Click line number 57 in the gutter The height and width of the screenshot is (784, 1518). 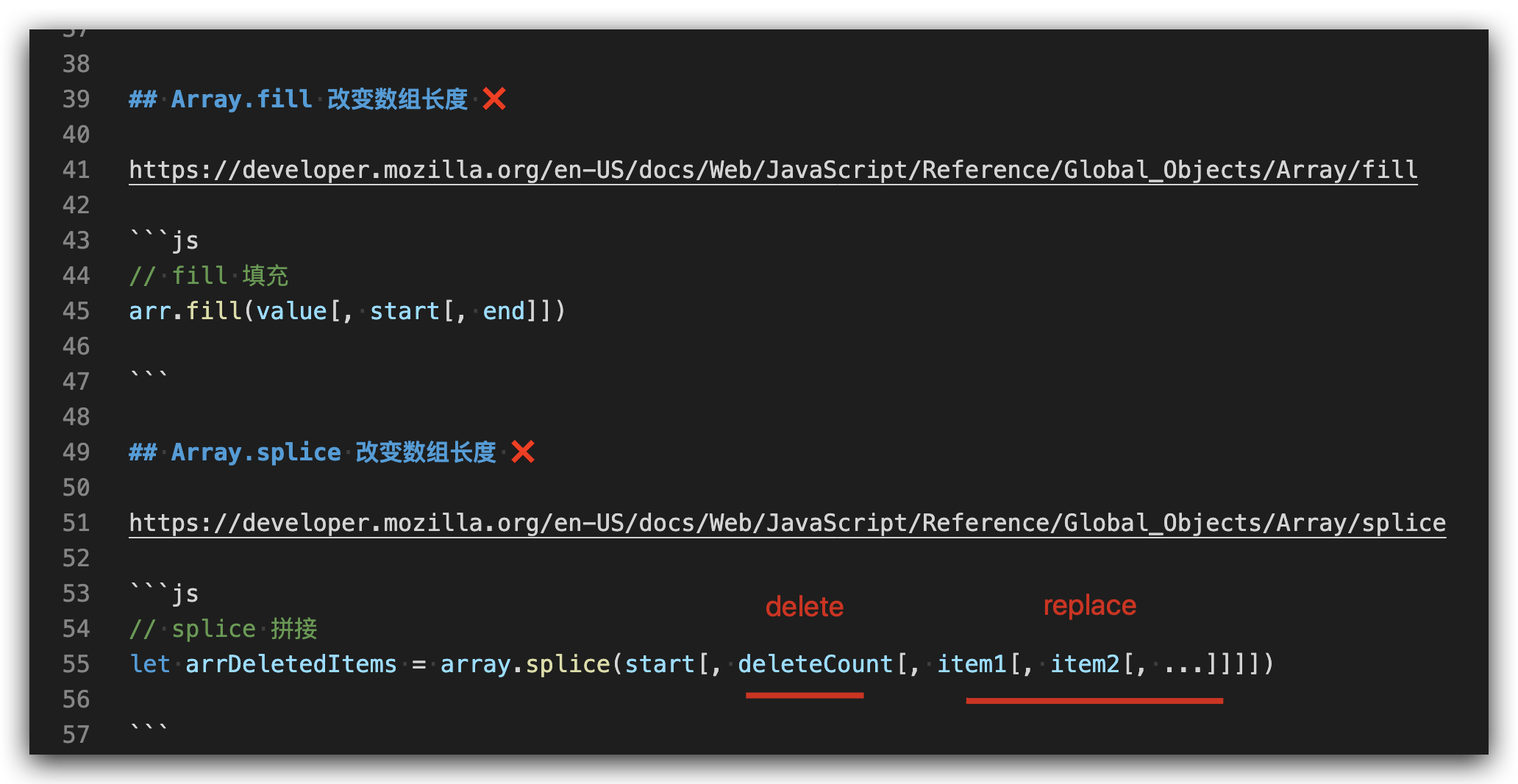tap(76, 735)
